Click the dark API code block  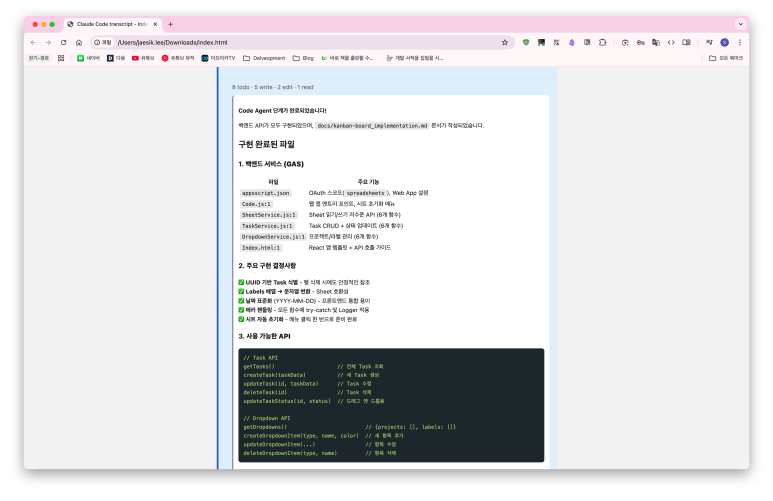pos(392,405)
